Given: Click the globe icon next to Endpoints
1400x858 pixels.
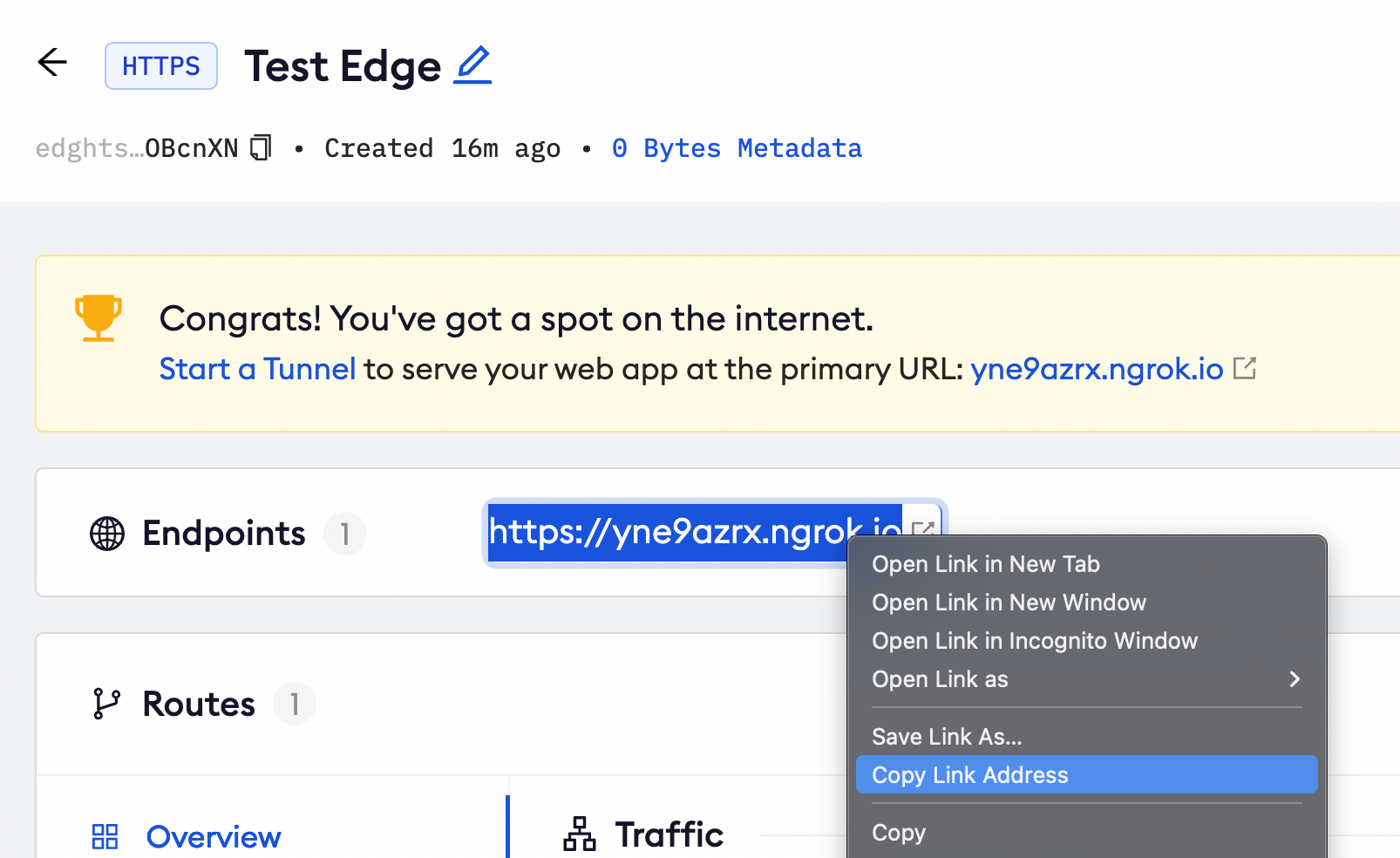Looking at the screenshot, I should 107,534.
